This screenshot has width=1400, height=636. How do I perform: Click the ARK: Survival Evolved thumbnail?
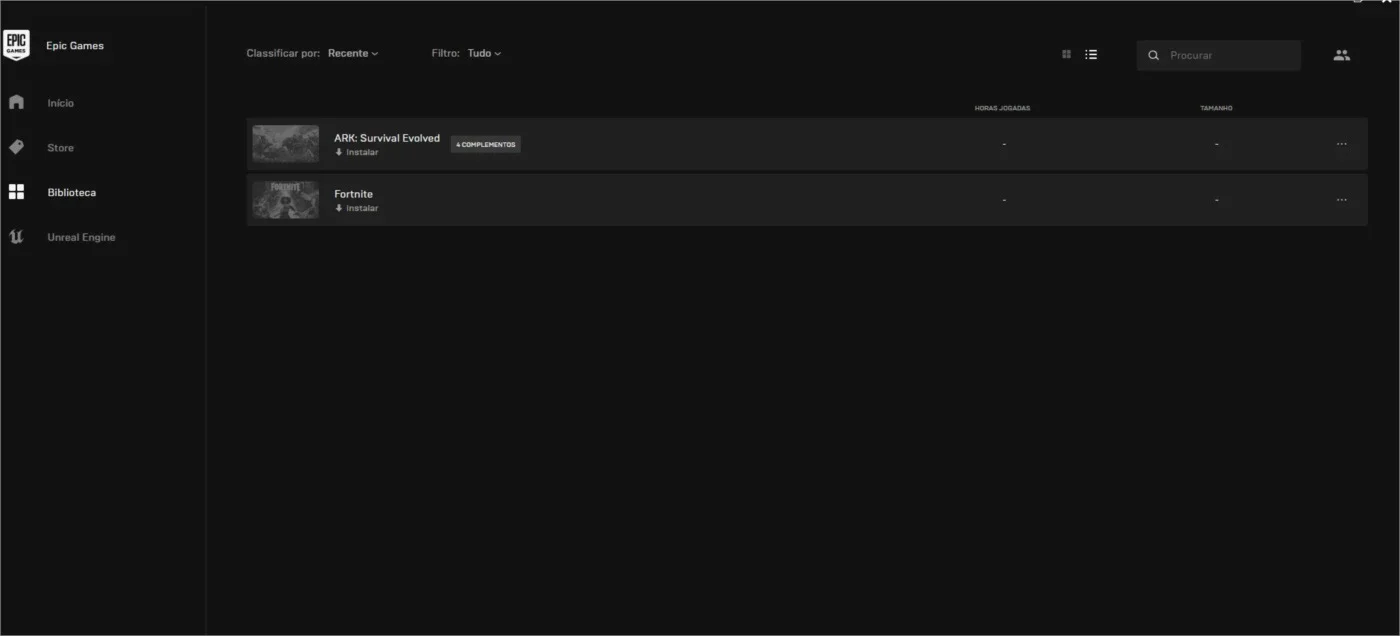[x=285, y=144]
